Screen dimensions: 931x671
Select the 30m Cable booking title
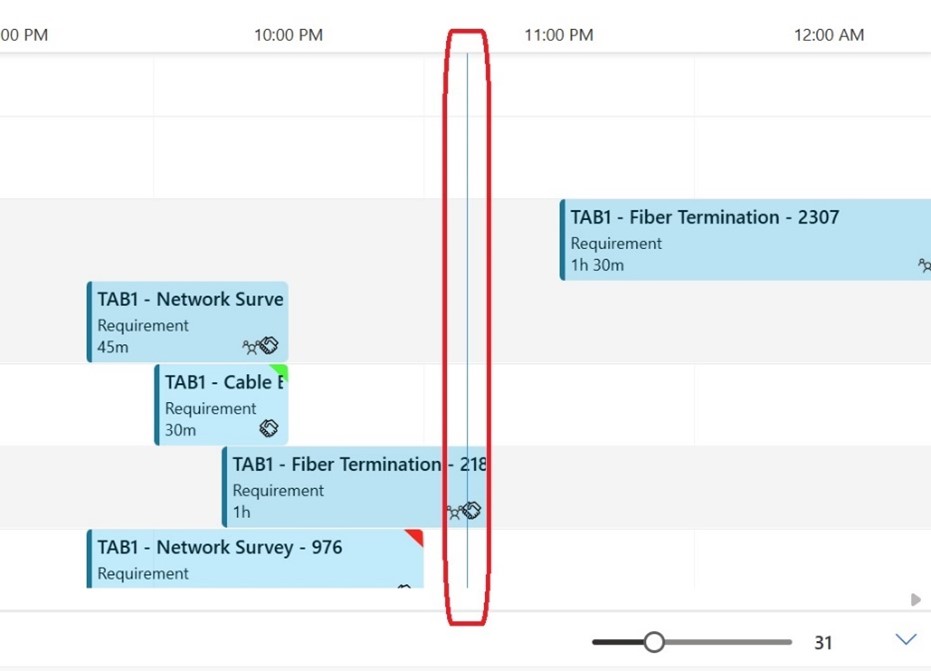pyautogui.click(x=218, y=383)
